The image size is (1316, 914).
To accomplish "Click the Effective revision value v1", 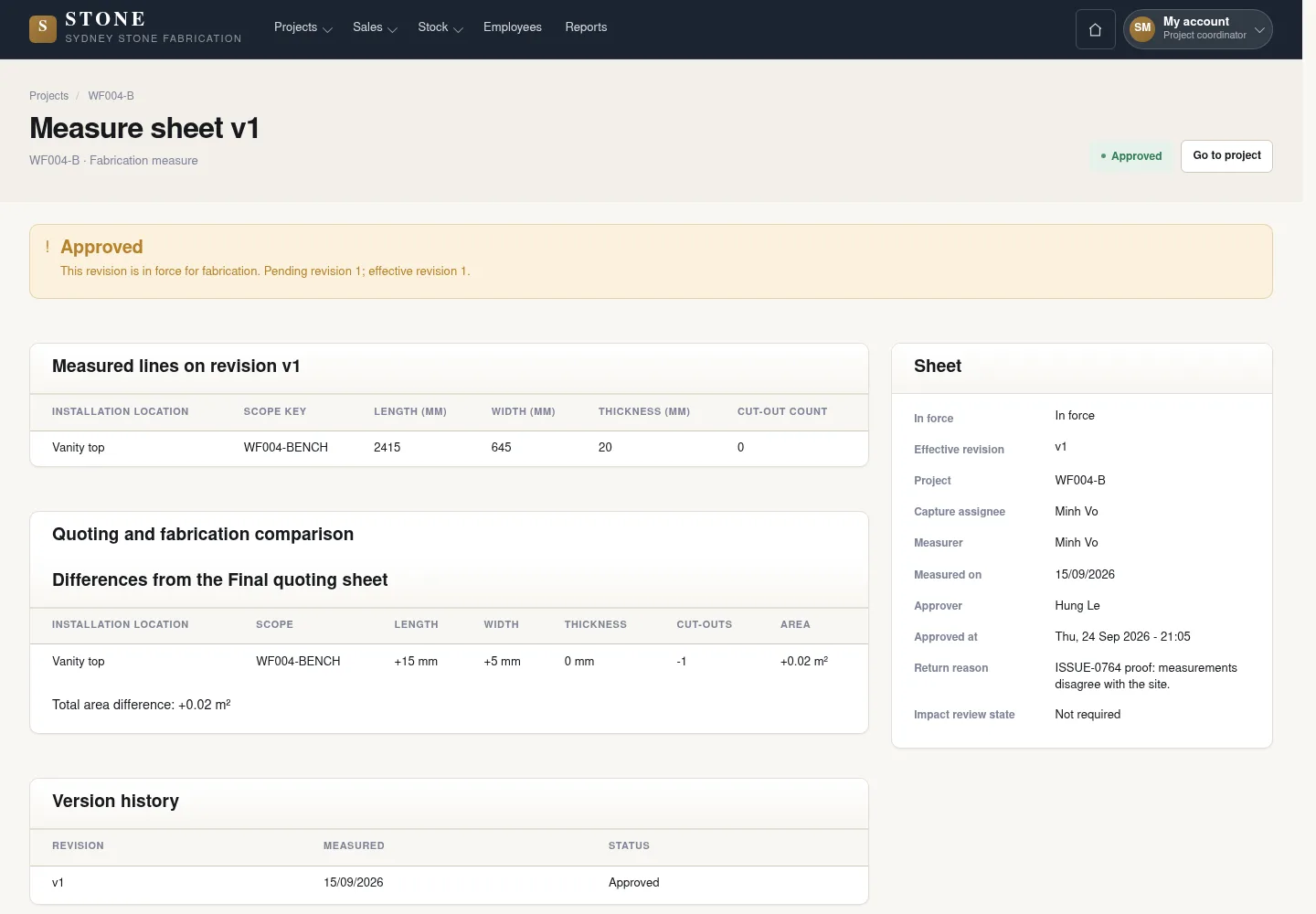I will pos(1061,447).
